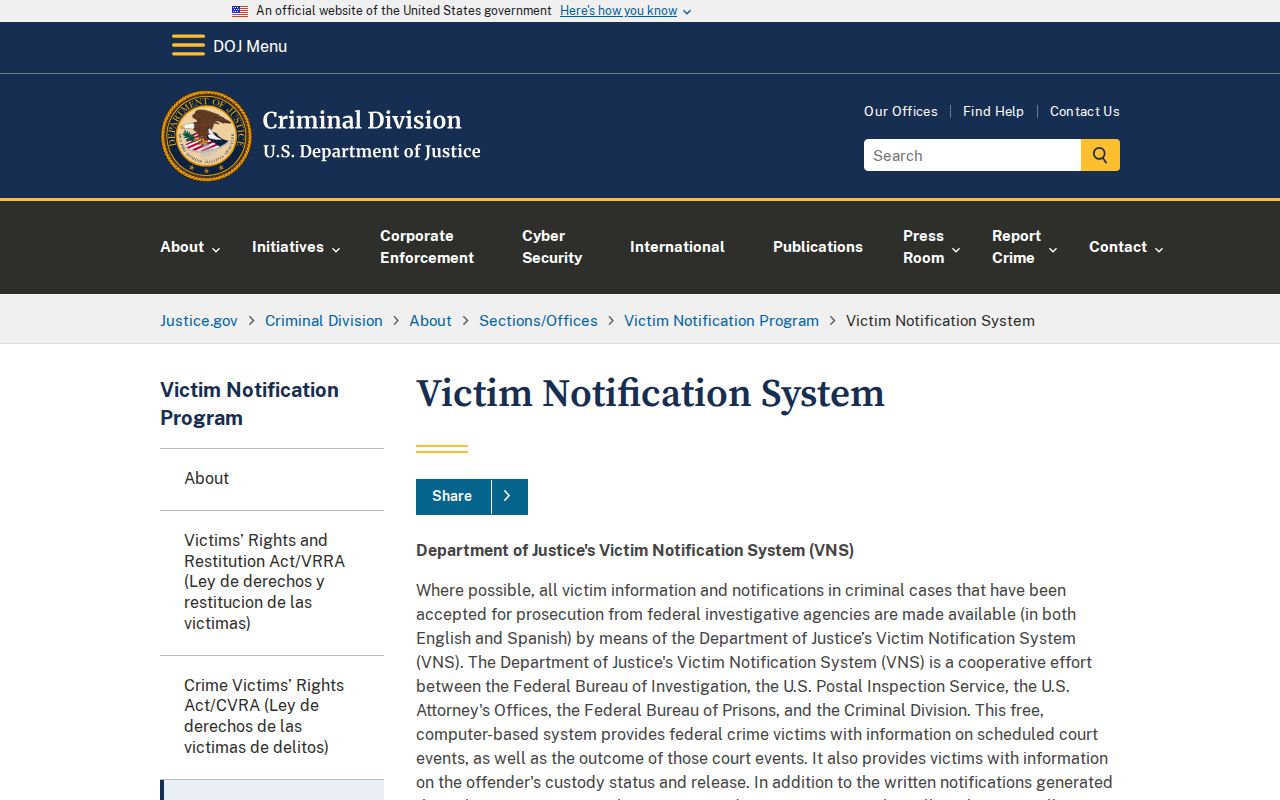Expand the About navigation dropdown
This screenshot has height=800, width=1280.
pyautogui.click(x=190, y=247)
